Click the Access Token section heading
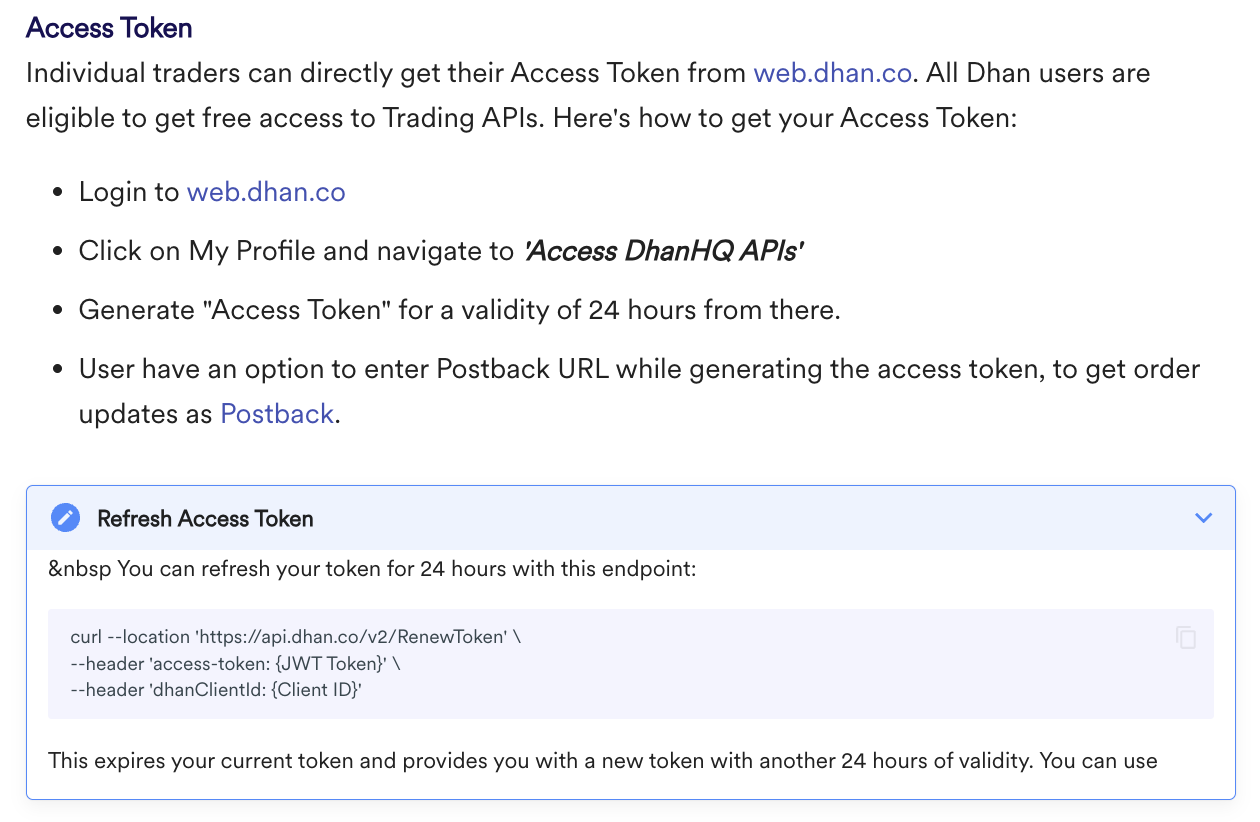 pos(109,28)
